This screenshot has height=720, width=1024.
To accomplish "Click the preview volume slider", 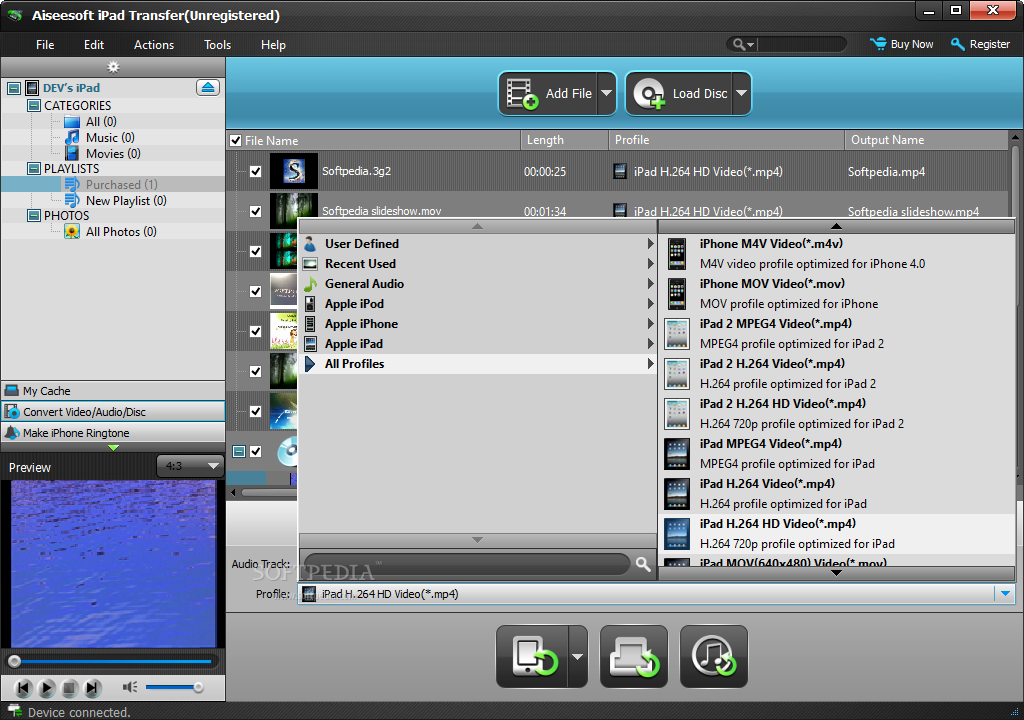I will coord(174,687).
